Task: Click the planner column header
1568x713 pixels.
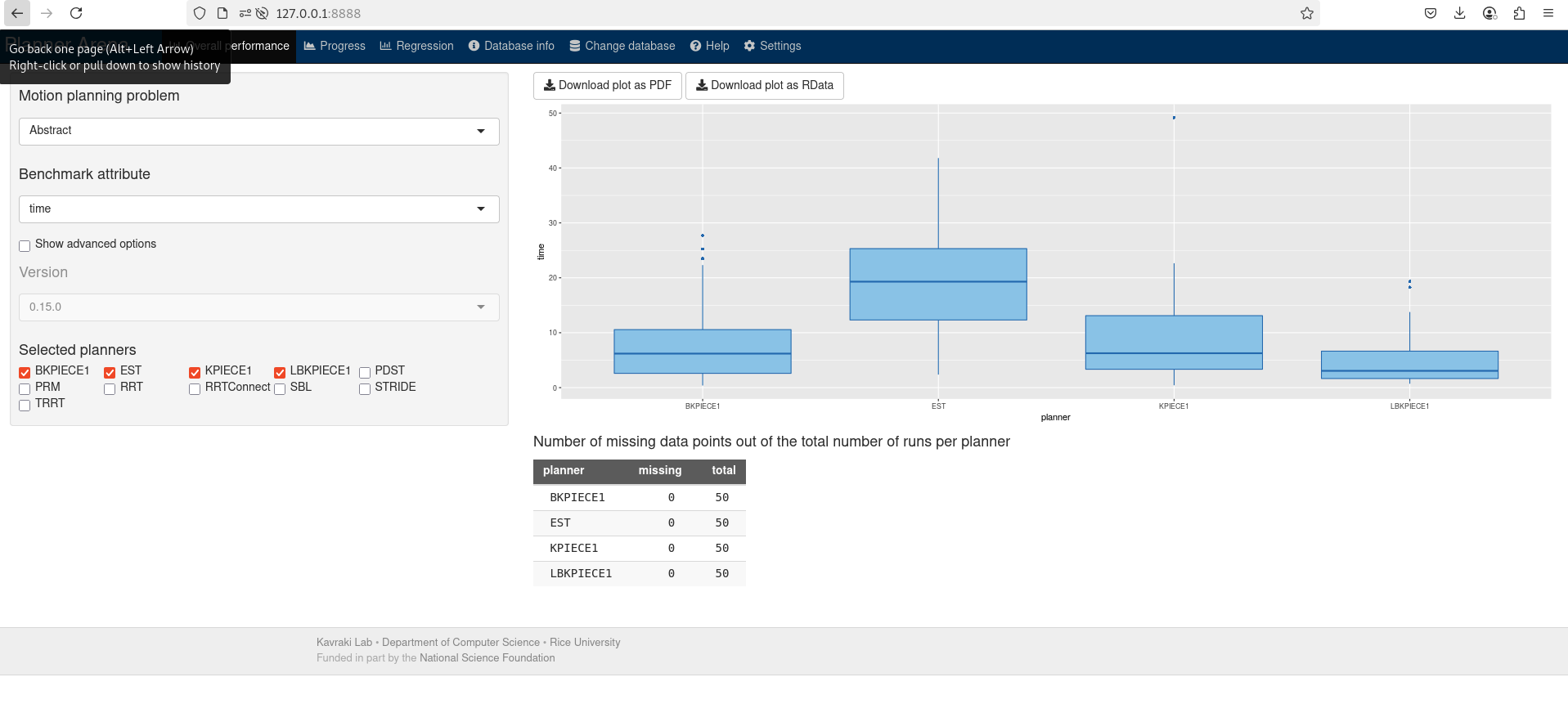Action: coord(564,471)
